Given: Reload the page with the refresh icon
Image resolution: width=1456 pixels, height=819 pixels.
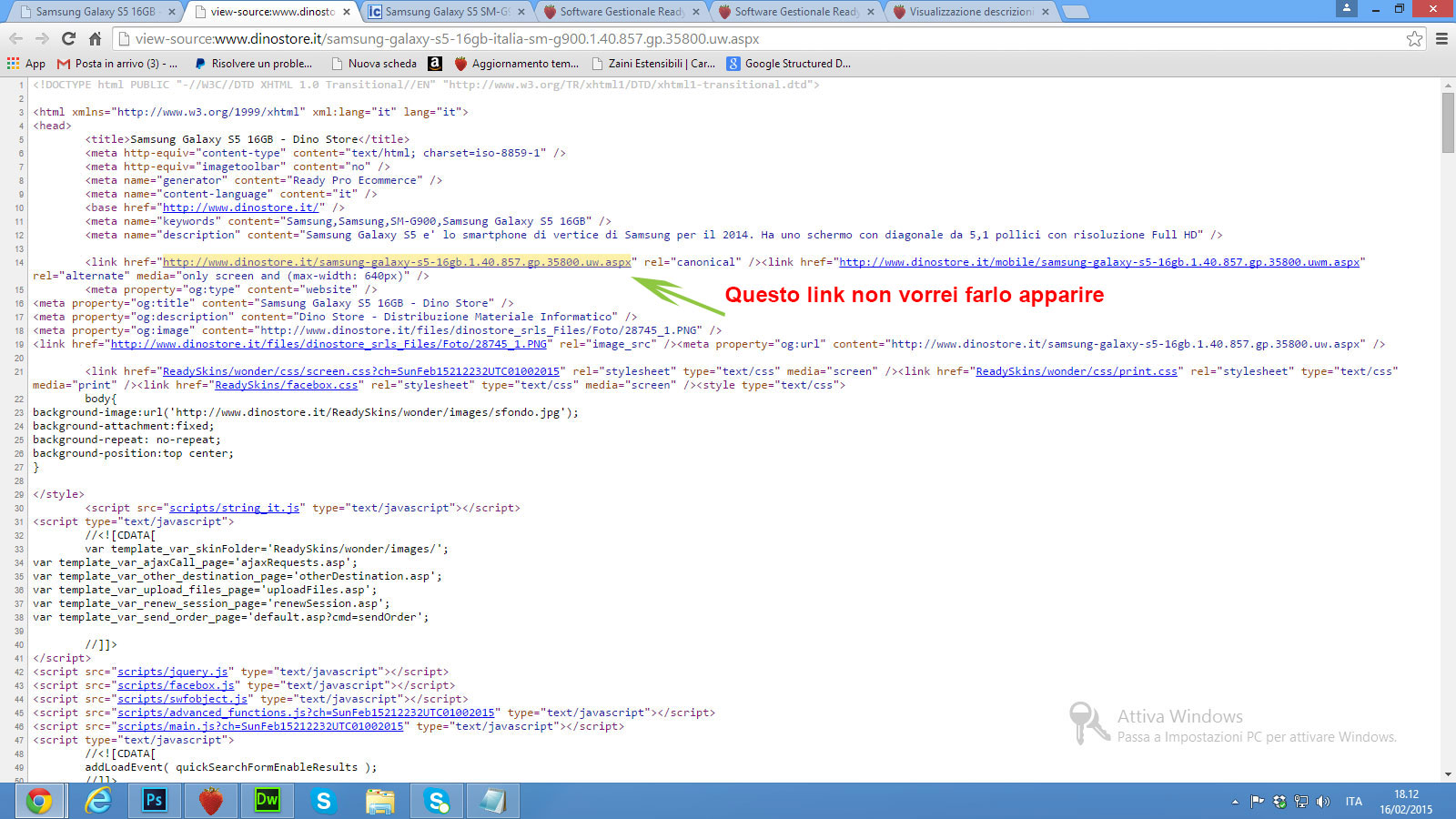Looking at the screenshot, I should coord(68,39).
